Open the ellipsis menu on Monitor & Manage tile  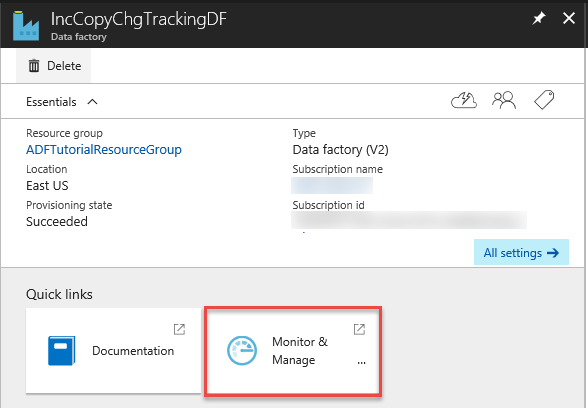tap(361, 362)
